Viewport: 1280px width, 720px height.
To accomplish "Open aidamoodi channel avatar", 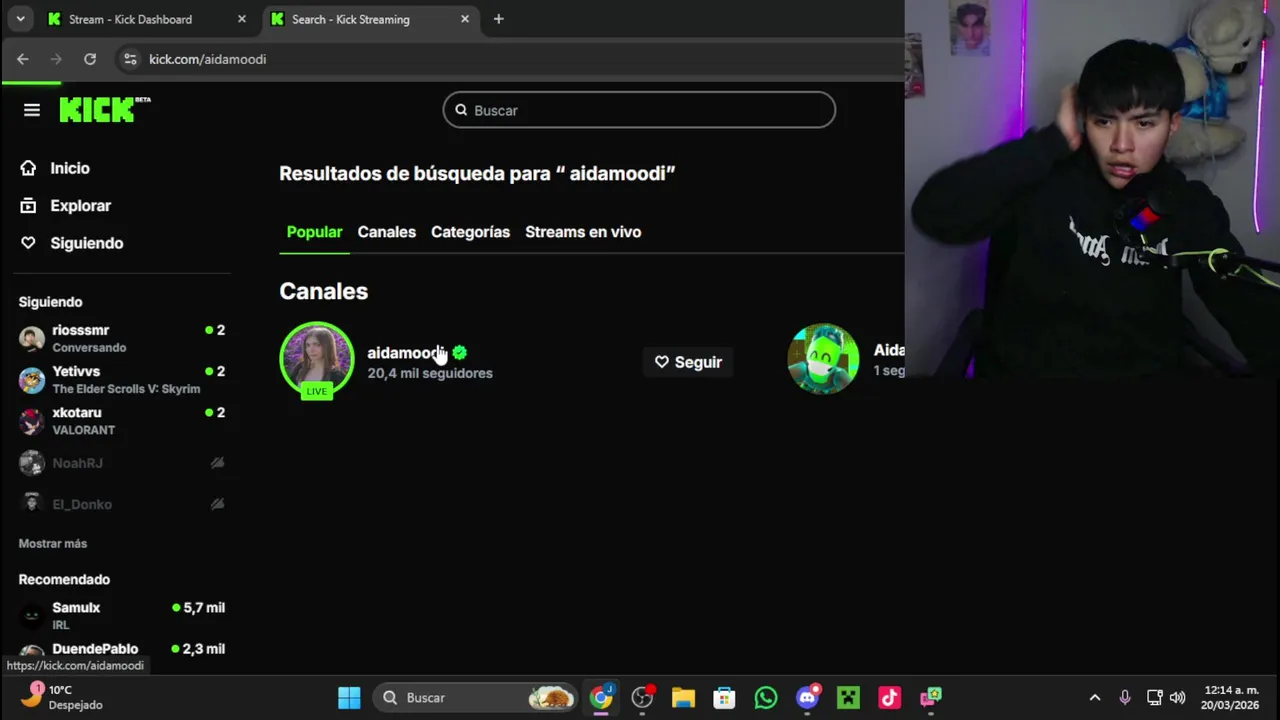I will point(316,358).
